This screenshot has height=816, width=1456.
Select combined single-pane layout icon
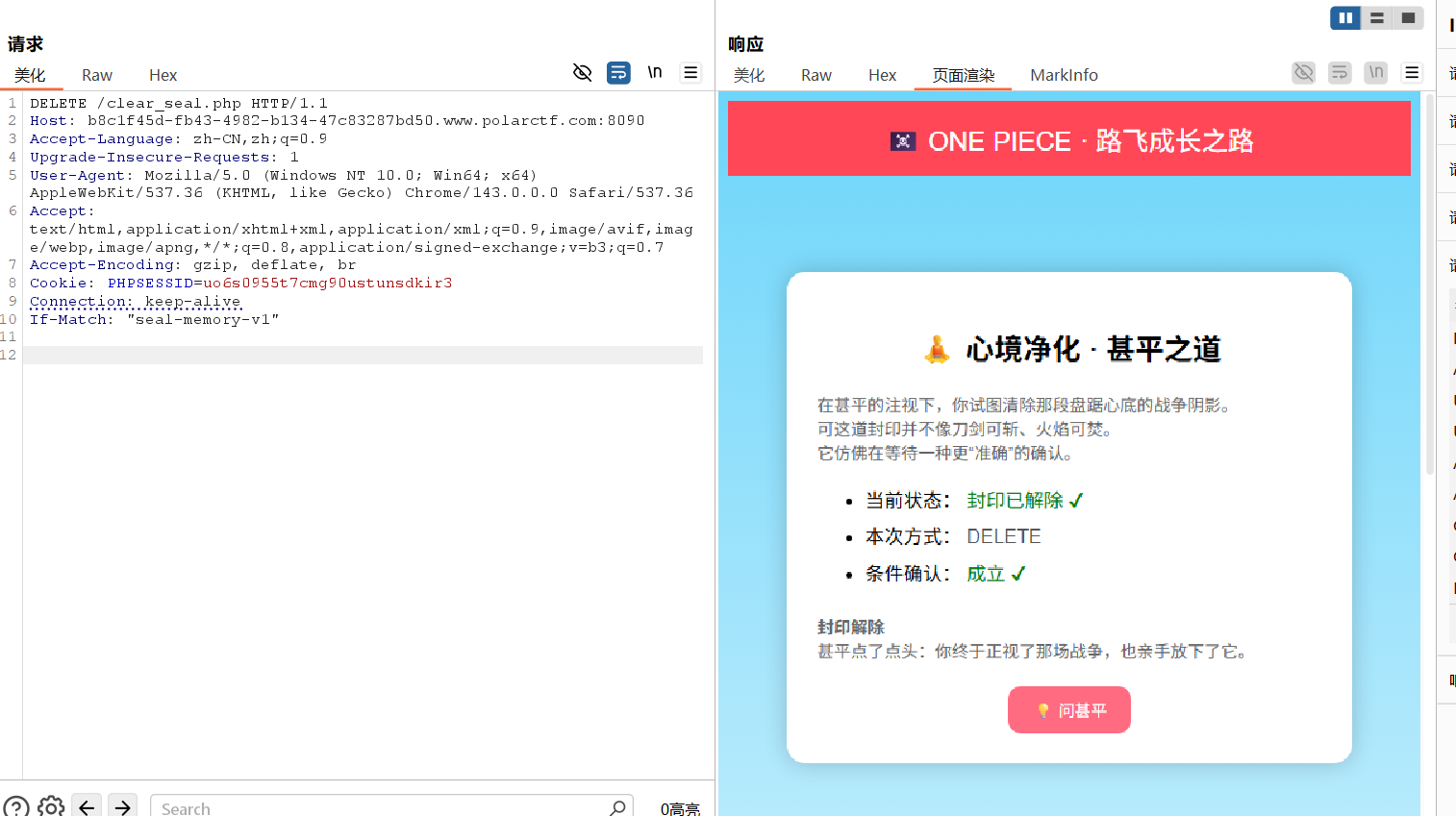coord(1409,17)
